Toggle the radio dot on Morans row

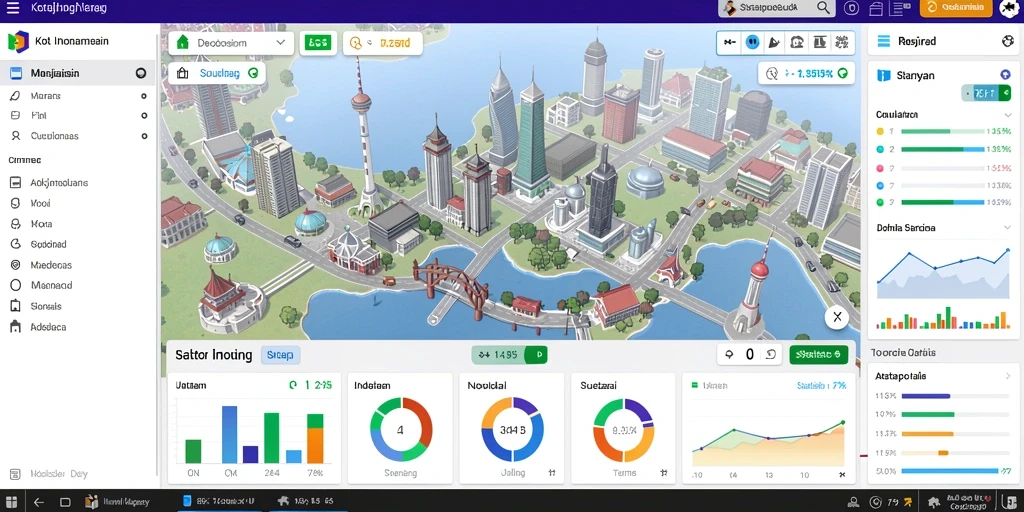(144, 96)
